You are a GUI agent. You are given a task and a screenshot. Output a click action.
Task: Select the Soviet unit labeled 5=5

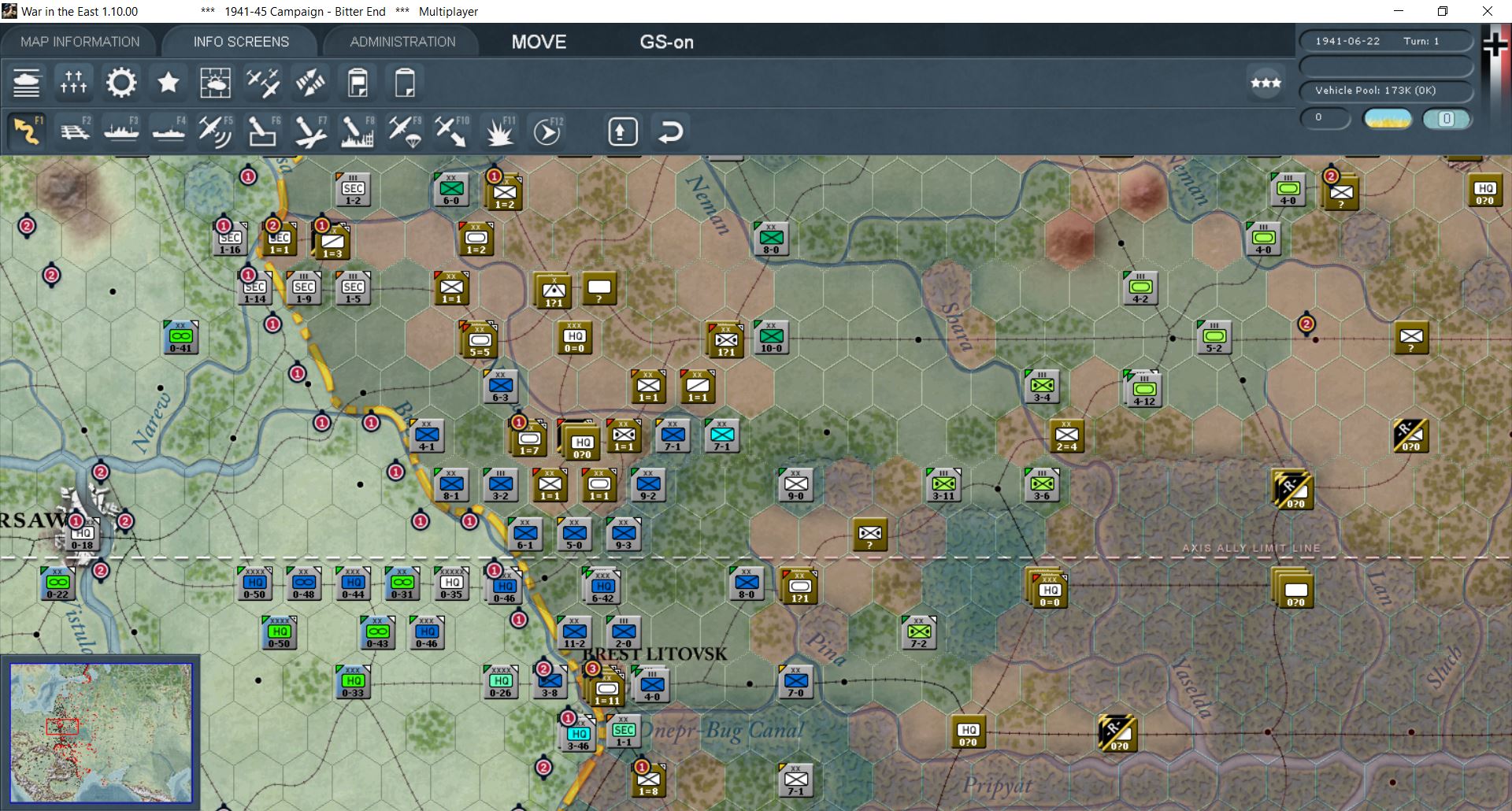[480, 339]
